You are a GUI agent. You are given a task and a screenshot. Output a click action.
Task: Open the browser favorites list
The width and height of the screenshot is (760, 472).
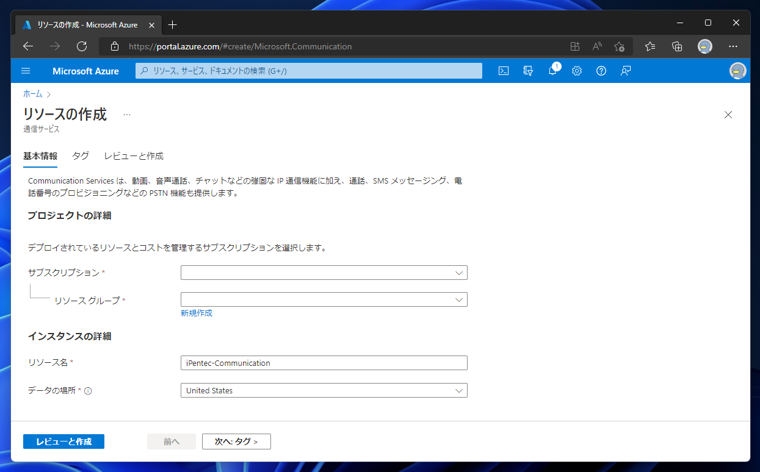(650, 47)
